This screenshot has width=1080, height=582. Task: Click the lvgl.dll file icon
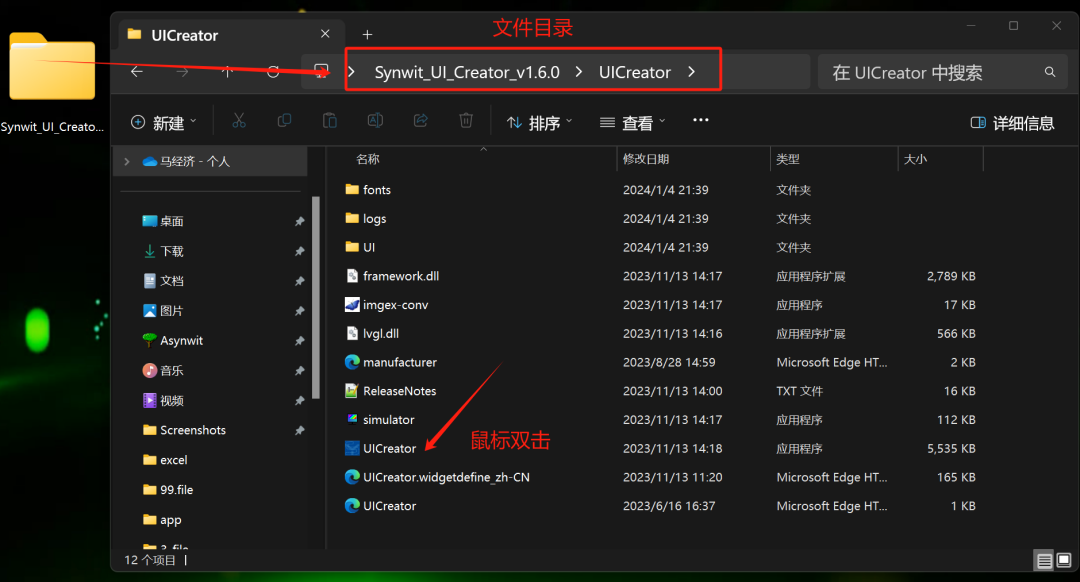pyautogui.click(x=352, y=333)
